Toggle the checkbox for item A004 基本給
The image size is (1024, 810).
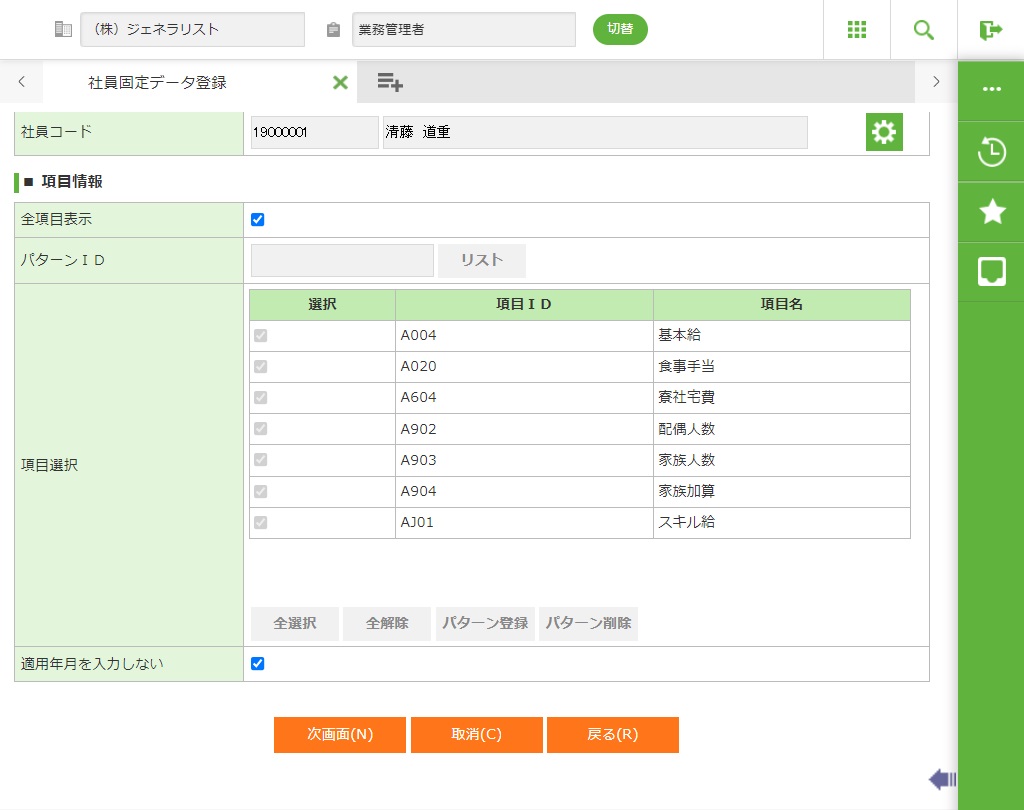[261, 336]
